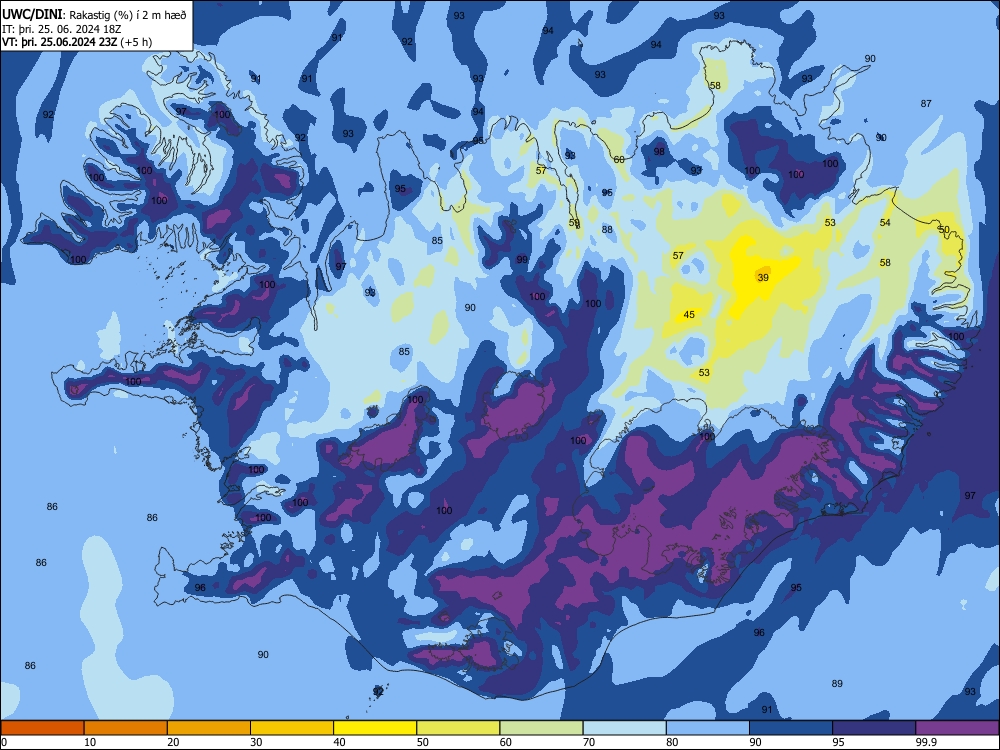Click the 0–10 dark orange legend swatch
Screen dimensions: 1000x750
42,728
